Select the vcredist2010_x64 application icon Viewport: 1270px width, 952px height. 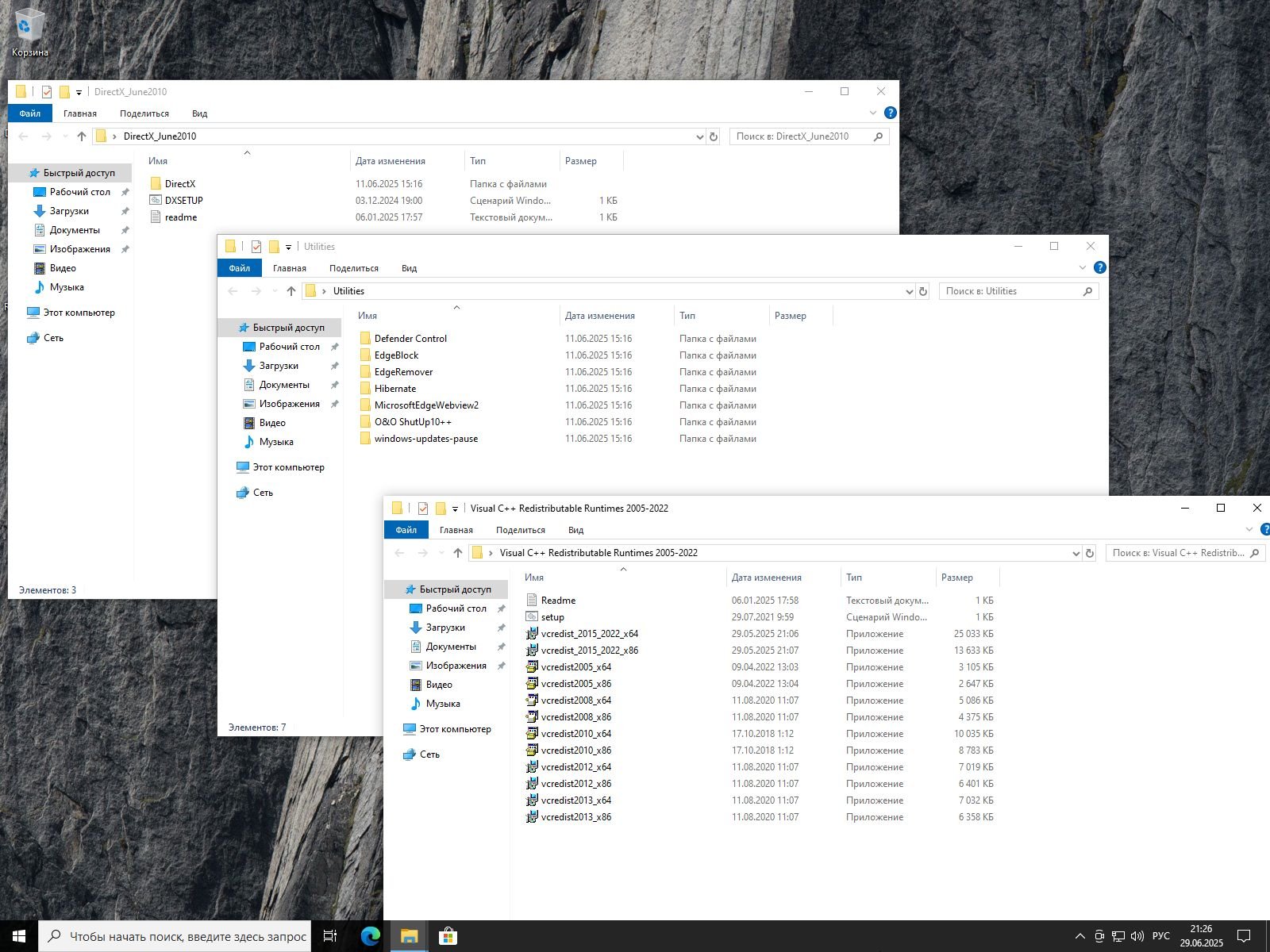(532, 734)
